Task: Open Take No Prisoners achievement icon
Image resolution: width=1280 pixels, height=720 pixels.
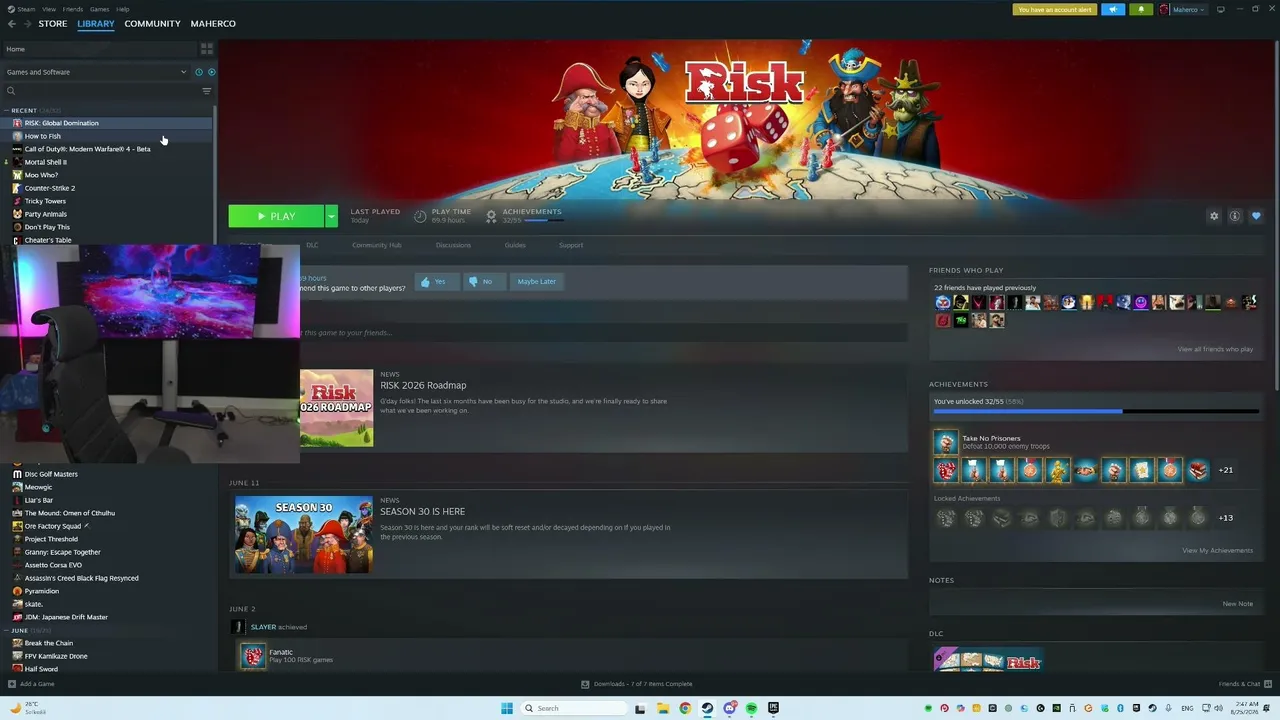Action: (x=945, y=442)
